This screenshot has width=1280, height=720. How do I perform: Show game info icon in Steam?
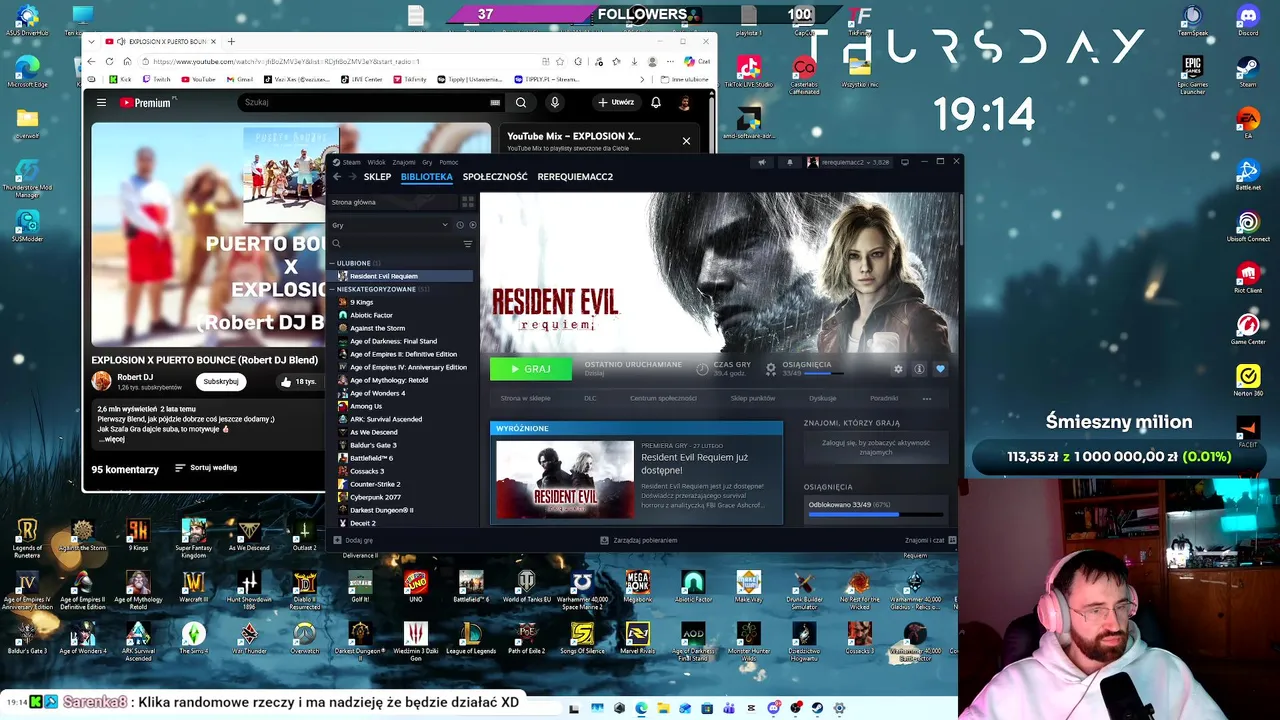[x=919, y=369]
